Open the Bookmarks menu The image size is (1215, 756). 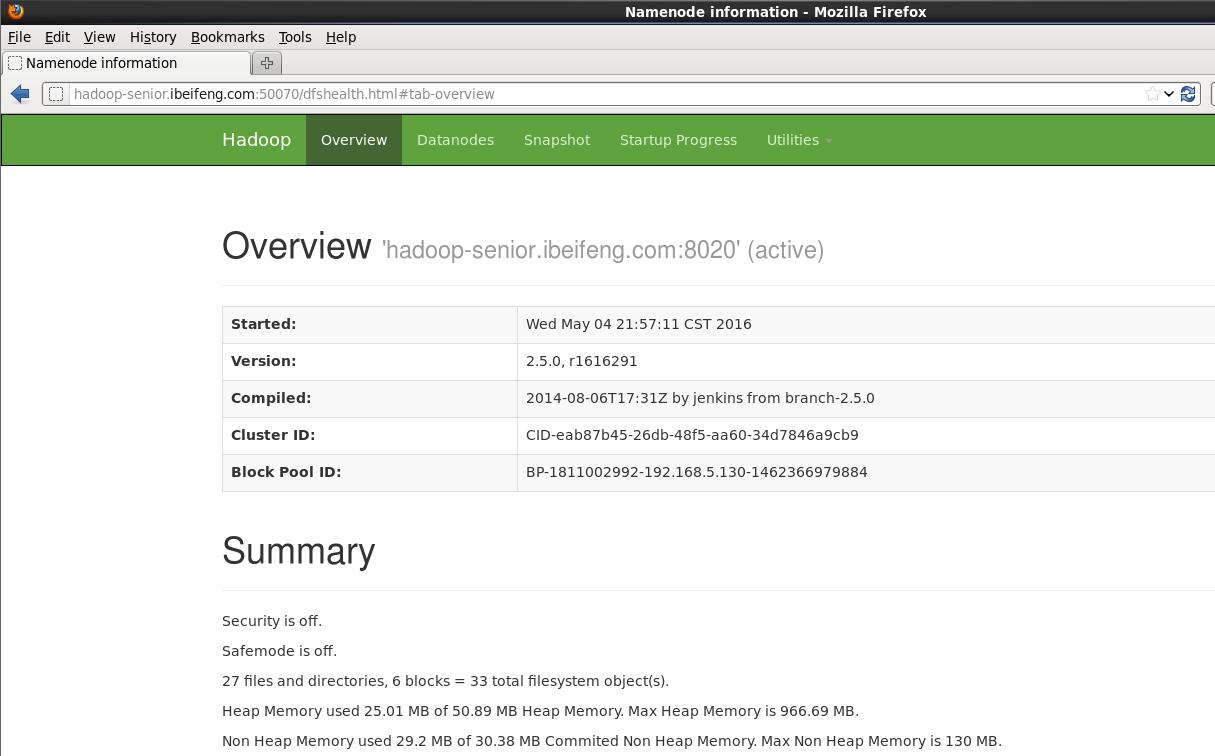(x=227, y=37)
